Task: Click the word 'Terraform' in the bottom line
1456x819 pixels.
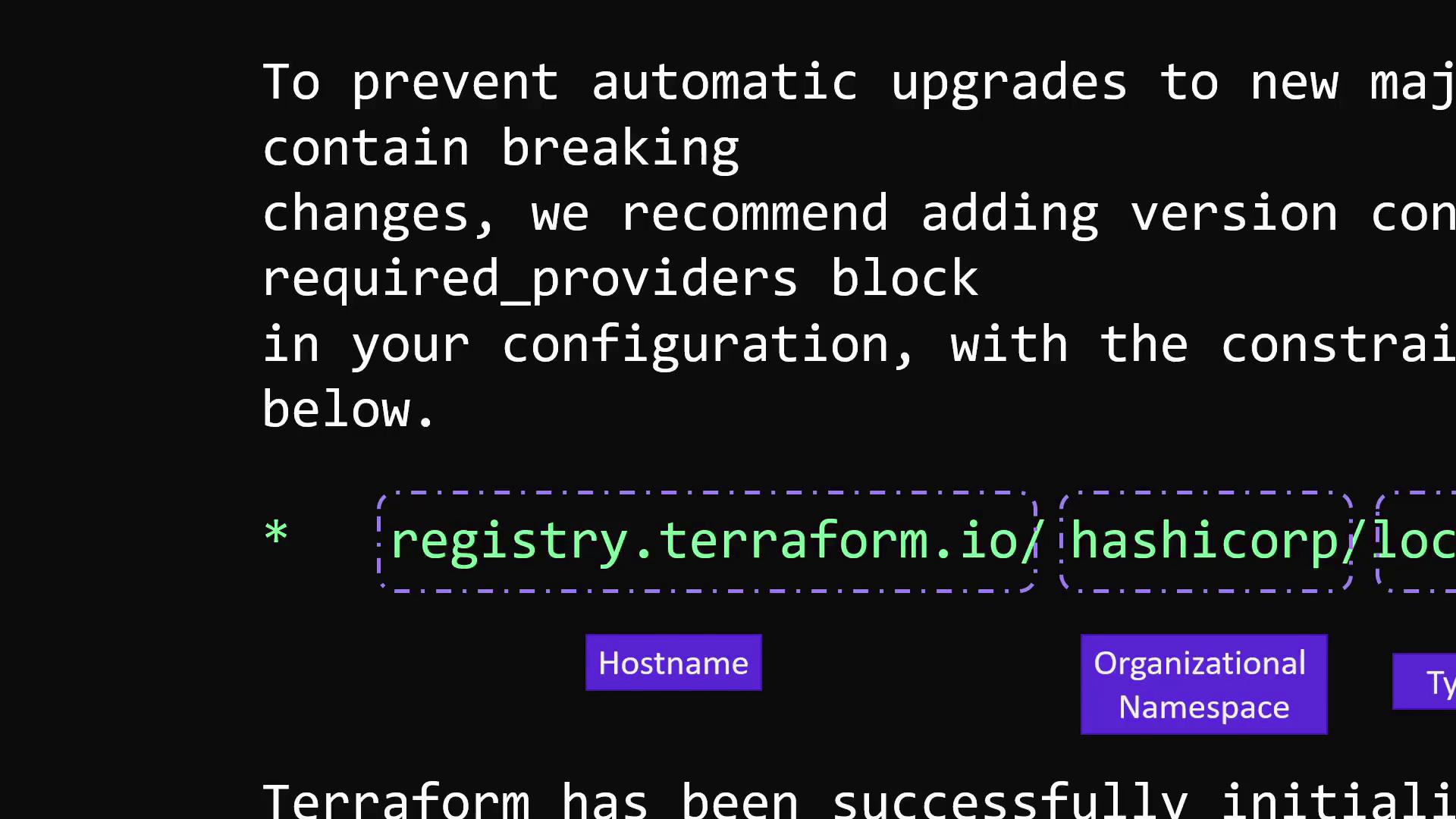Action: 396,800
